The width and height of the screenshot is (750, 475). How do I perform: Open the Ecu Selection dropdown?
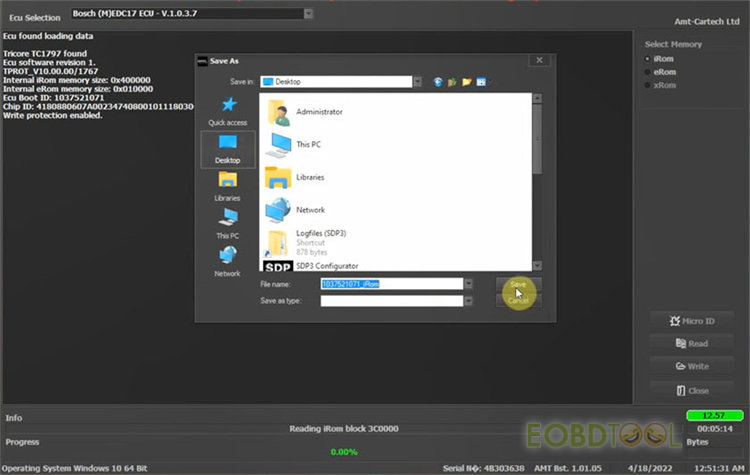[308, 13]
